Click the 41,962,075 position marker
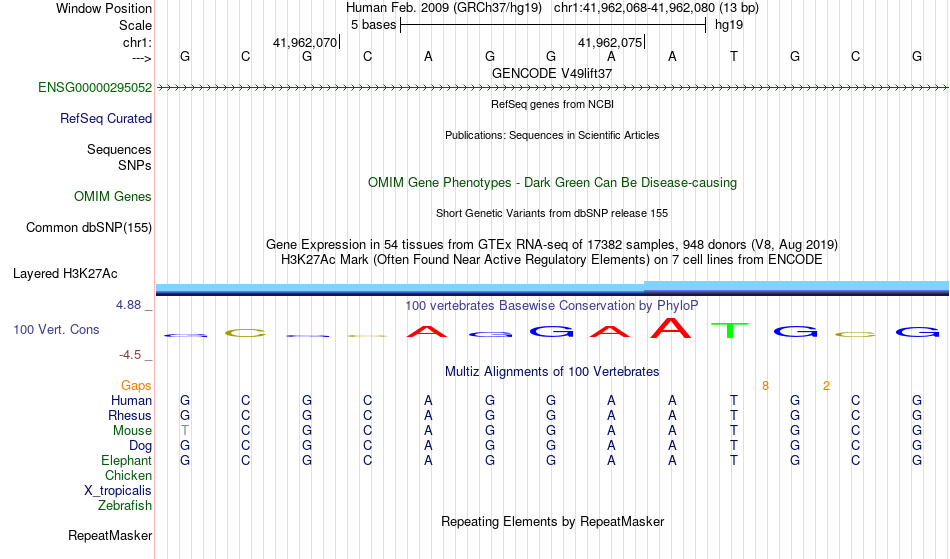 point(610,42)
